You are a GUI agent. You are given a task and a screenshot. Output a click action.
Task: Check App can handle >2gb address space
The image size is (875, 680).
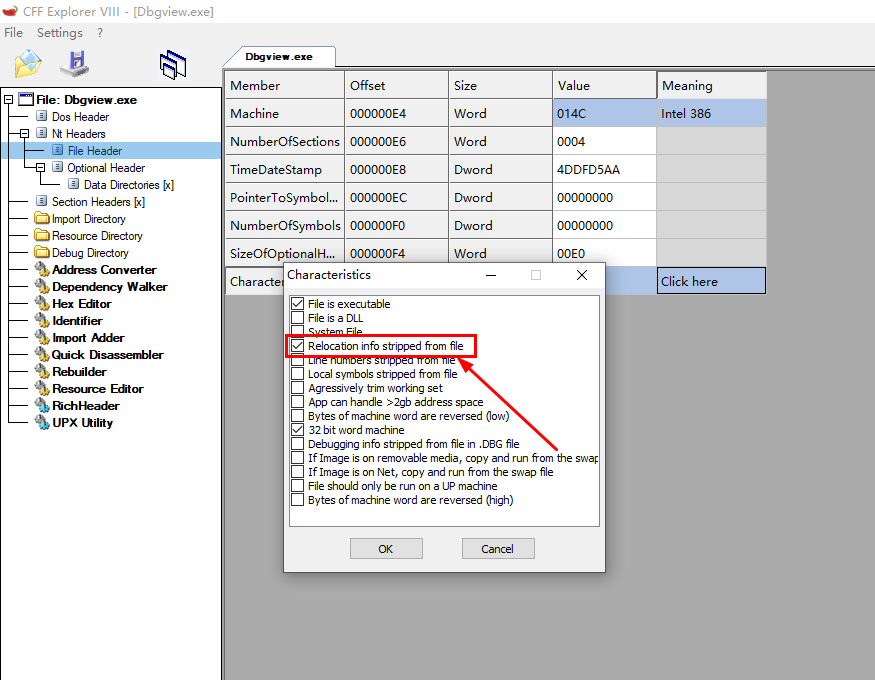pos(297,402)
